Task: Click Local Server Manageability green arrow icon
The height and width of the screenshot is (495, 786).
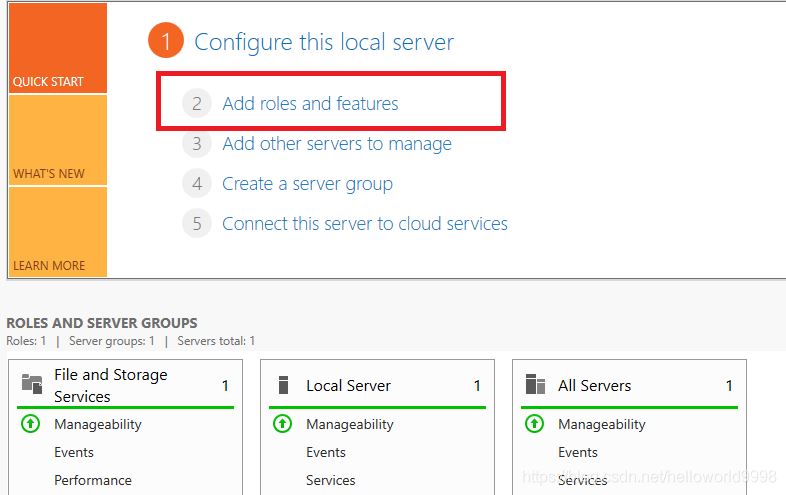Action: tap(283, 424)
